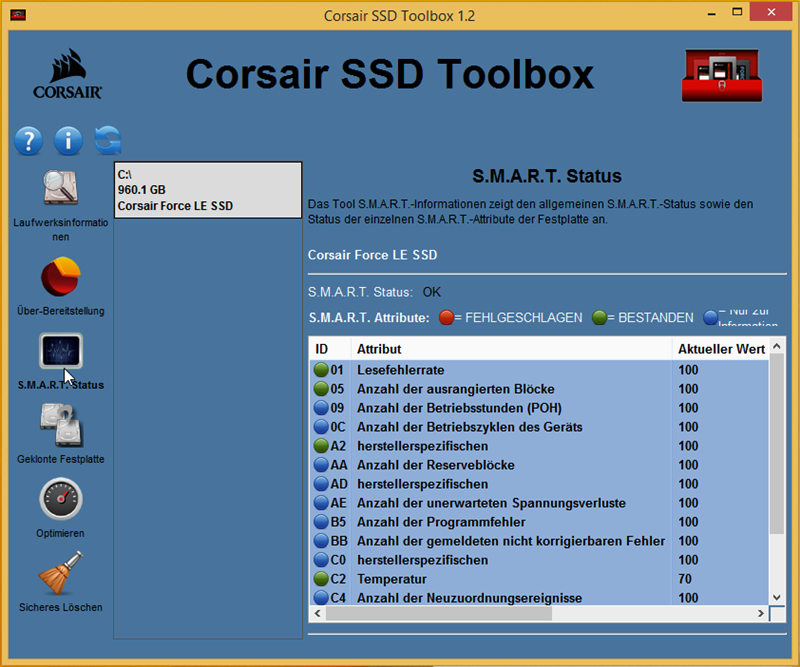Click the blue status dot for ID 09
Viewport: 800px width, 667px height.
click(321, 408)
